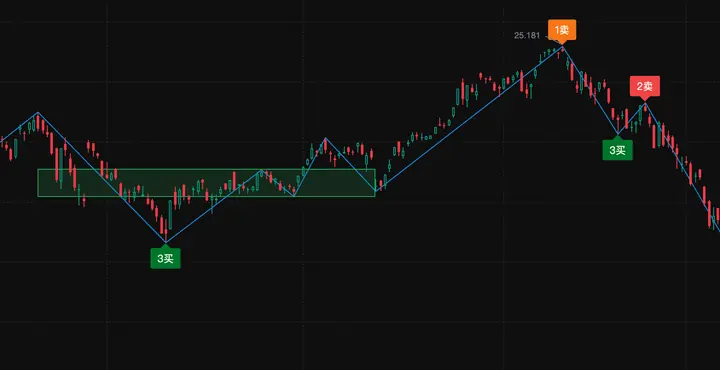Click the 25.181 peak price label
This screenshot has height=370, width=720.
[527, 35]
